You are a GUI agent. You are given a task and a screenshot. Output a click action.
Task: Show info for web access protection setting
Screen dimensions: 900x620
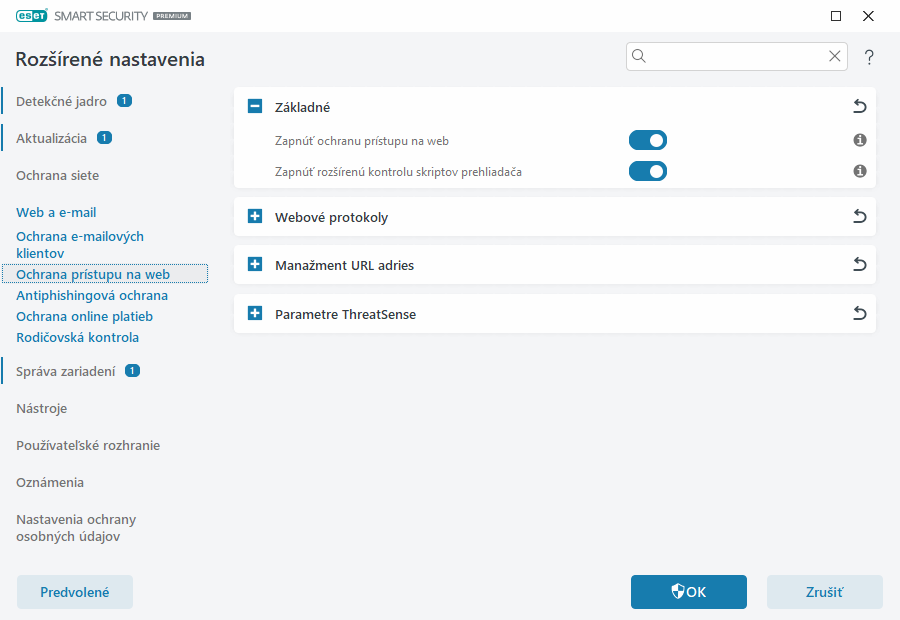click(859, 140)
